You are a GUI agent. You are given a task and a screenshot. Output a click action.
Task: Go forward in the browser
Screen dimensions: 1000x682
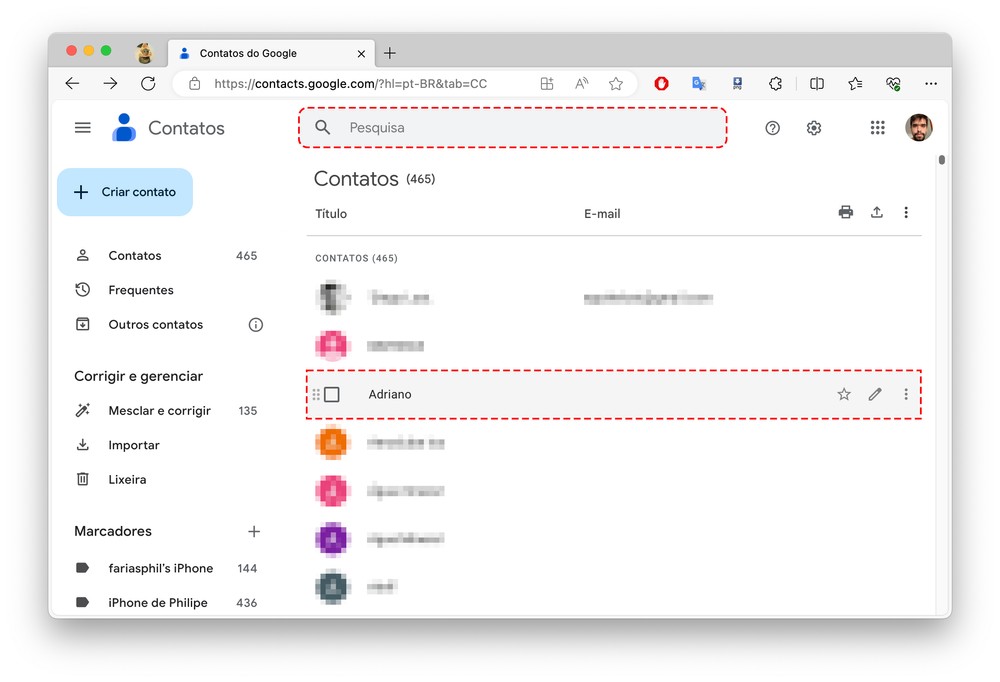click(110, 84)
